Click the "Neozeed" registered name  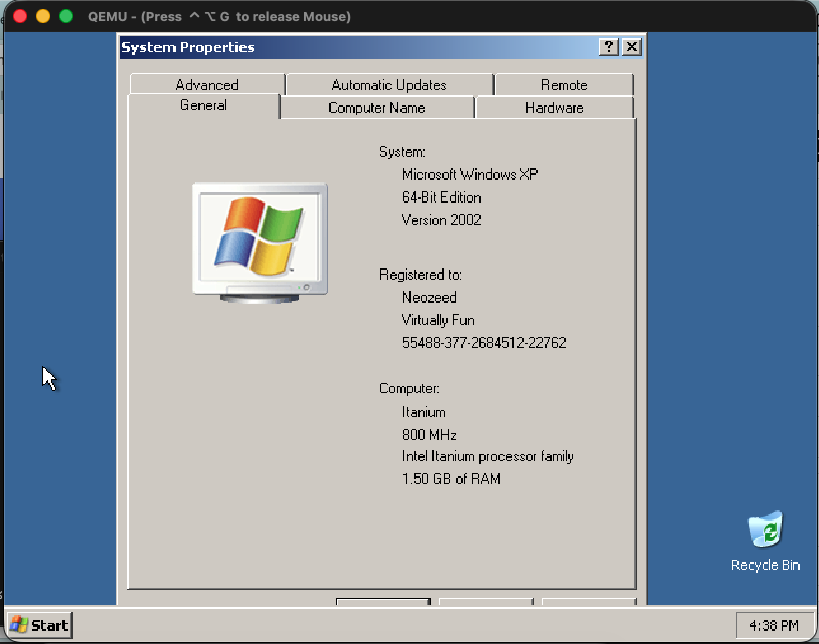pyautogui.click(x=429, y=297)
